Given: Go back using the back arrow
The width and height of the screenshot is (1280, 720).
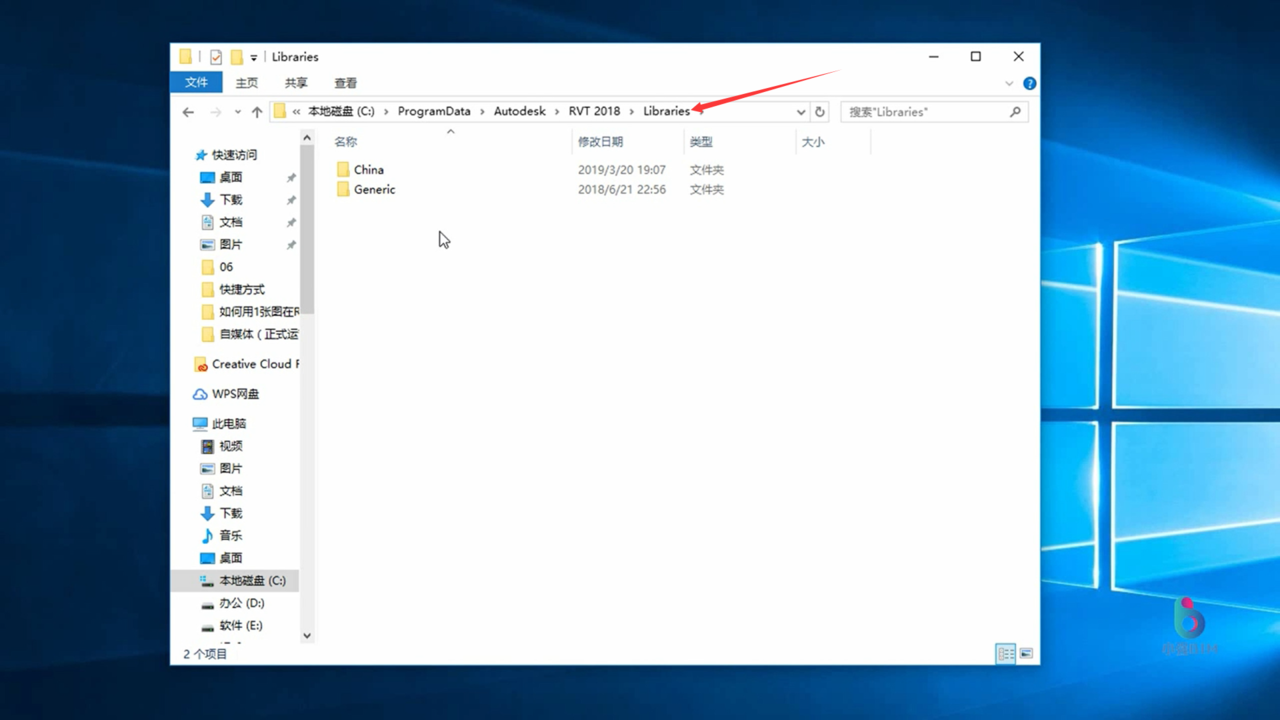Looking at the screenshot, I should tap(188, 112).
